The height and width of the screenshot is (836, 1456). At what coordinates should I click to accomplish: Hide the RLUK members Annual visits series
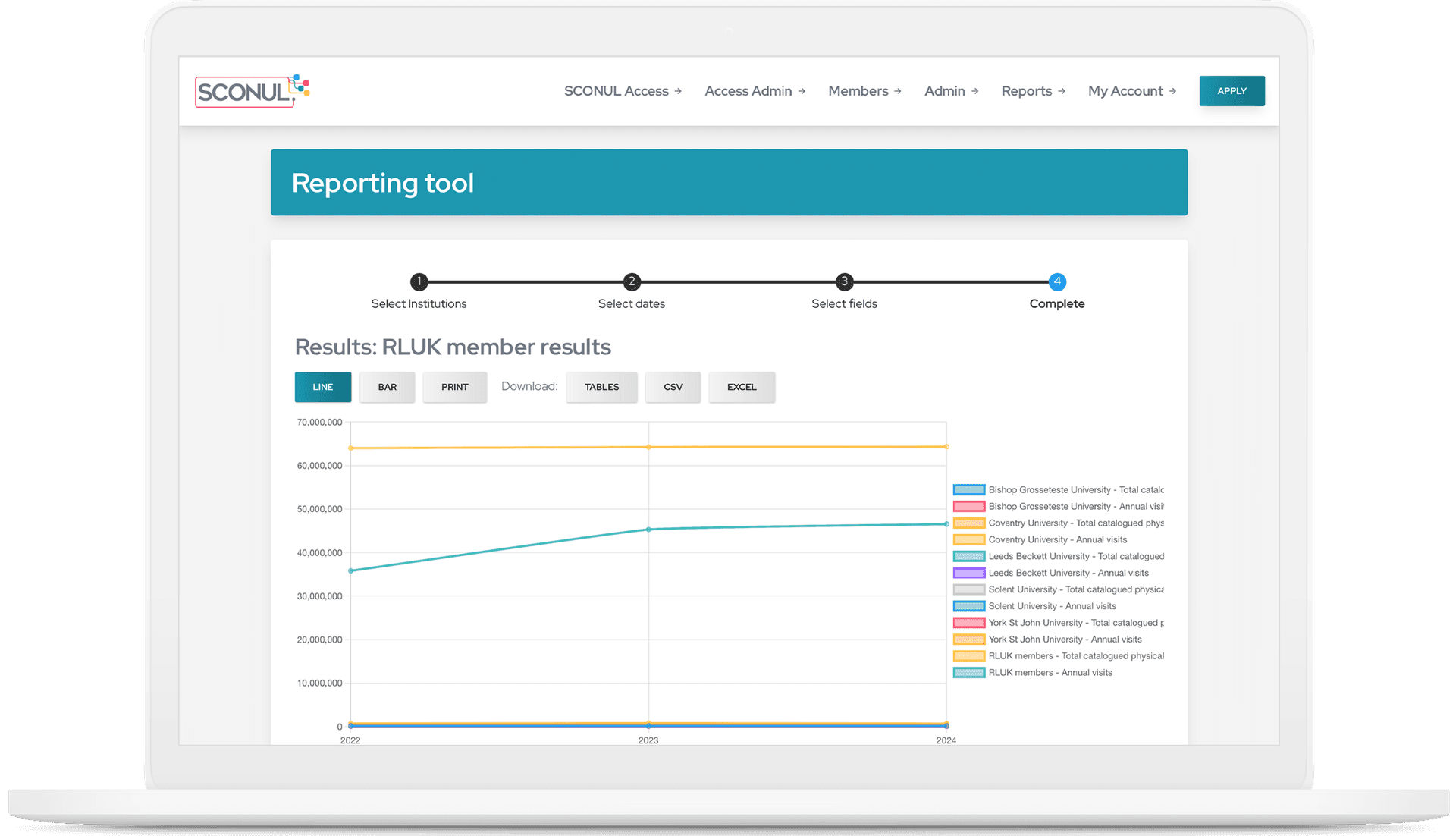pos(1052,672)
